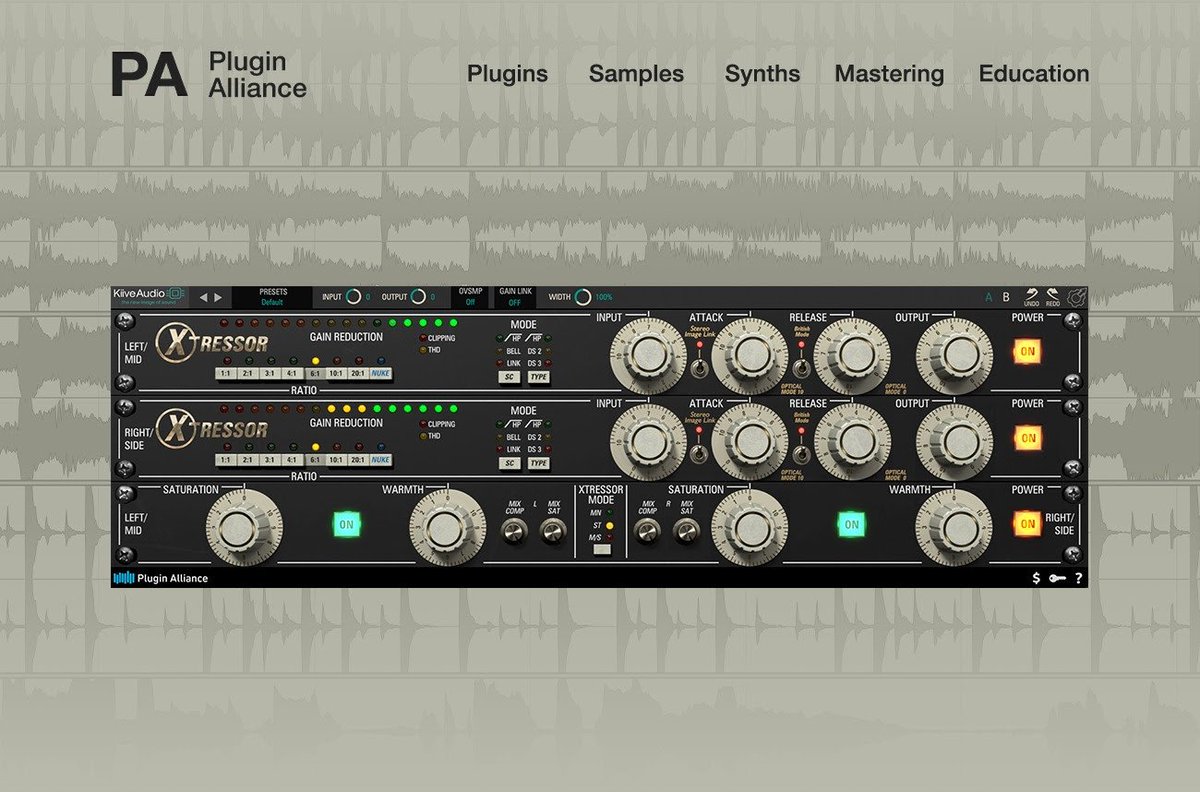Click Left/Mid MIX SAT small knob
This screenshot has height=792, width=1200.
tap(552, 533)
